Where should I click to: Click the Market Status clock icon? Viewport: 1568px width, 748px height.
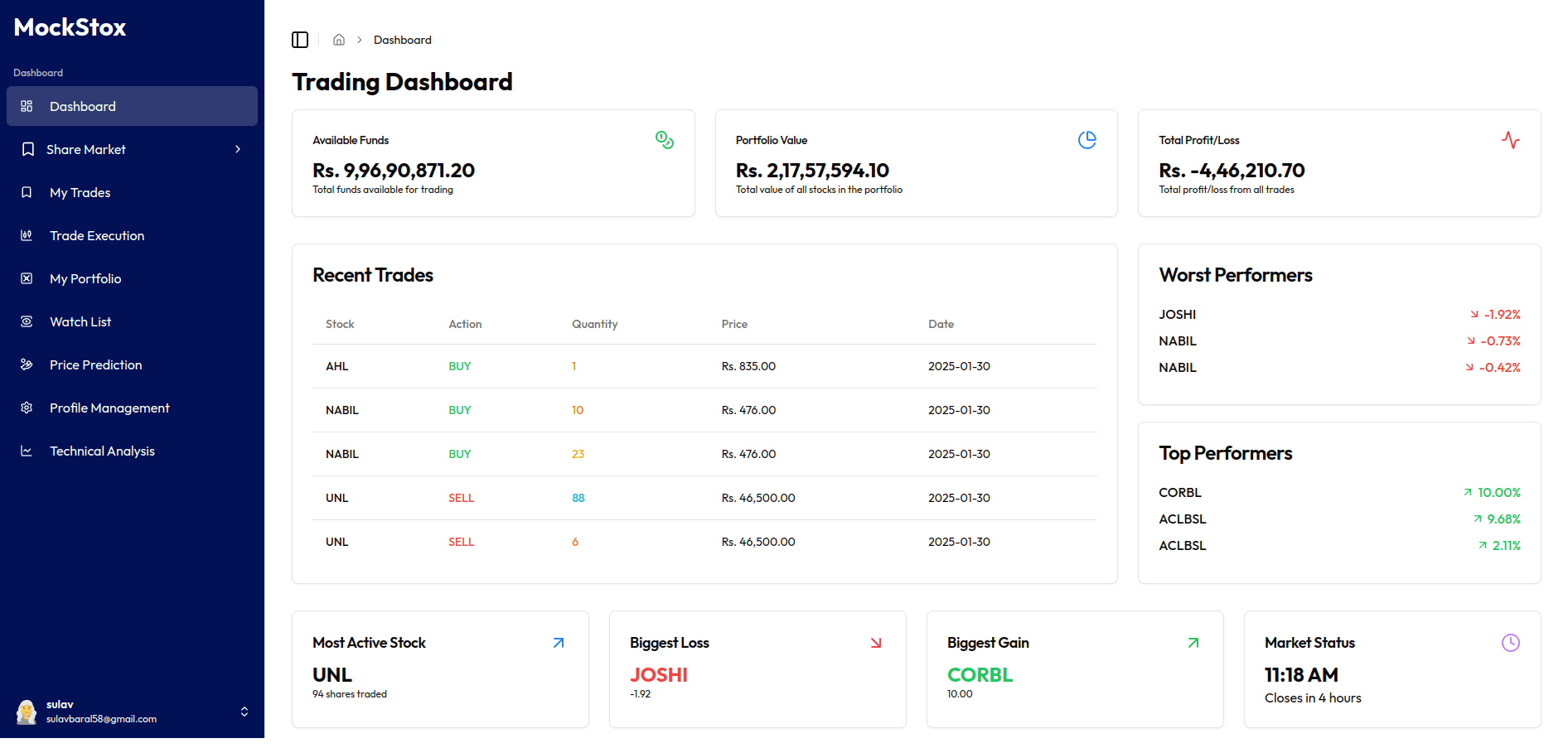point(1510,643)
